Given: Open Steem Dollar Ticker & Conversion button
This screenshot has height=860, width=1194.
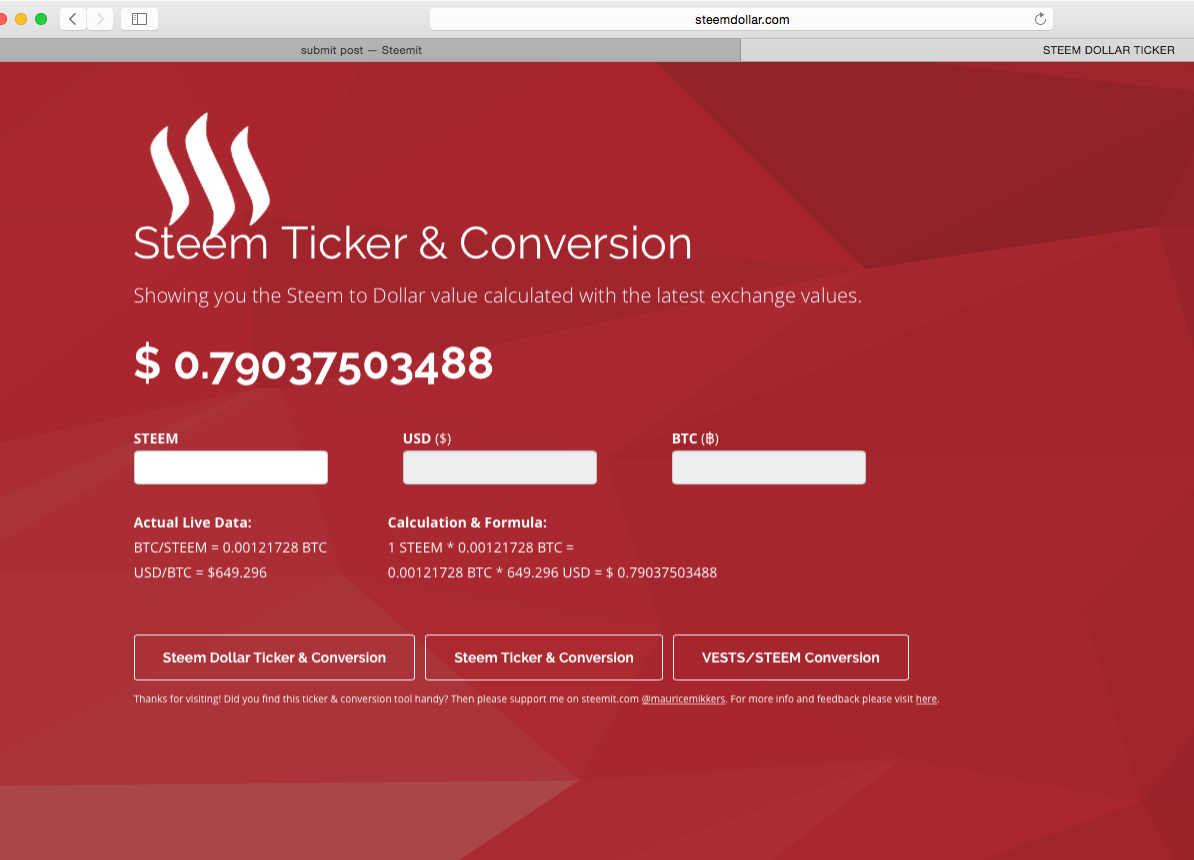Looking at the screenshot, I should coord(274,657).
